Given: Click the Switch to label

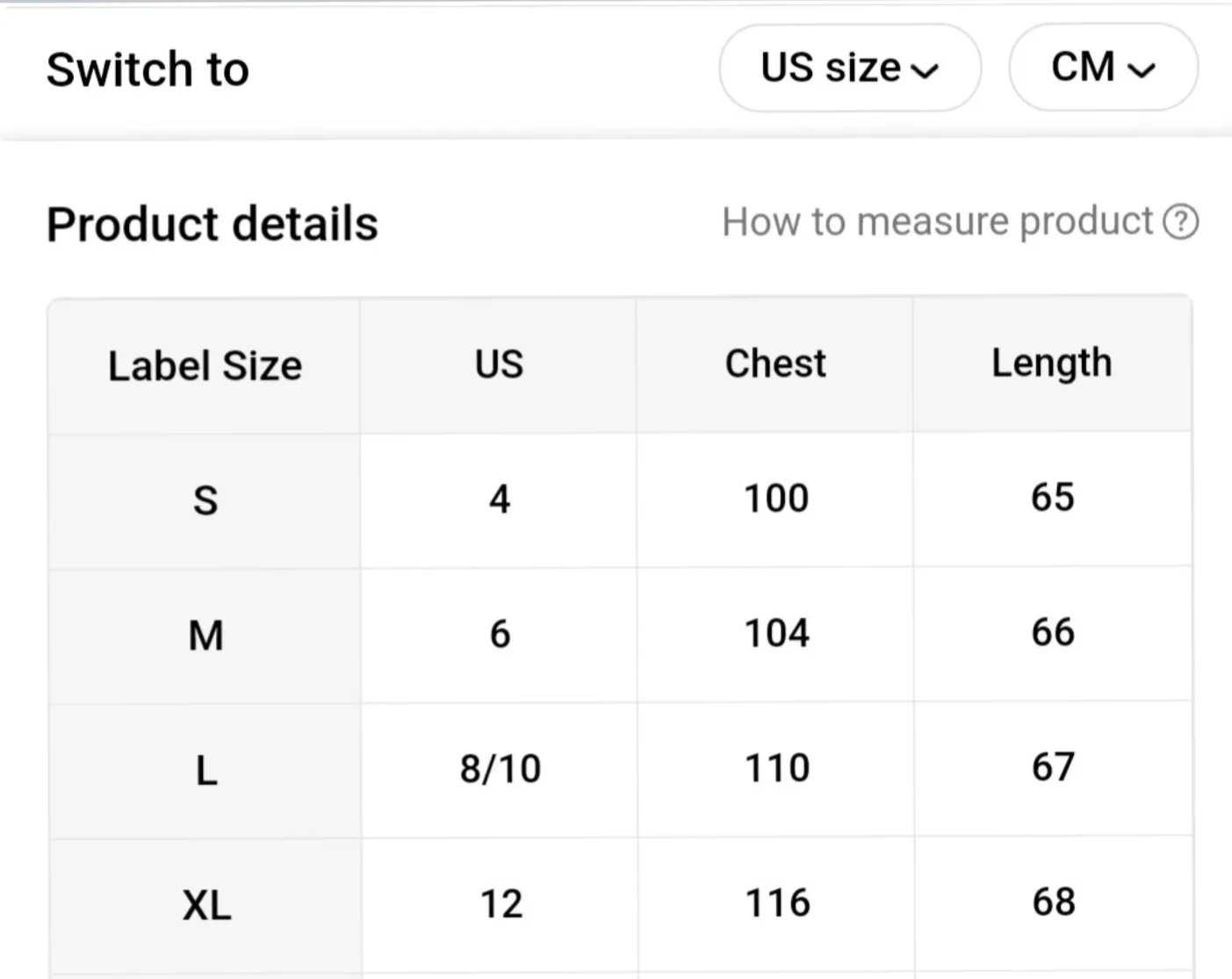Looking at the screenshot, I should 148,68.
